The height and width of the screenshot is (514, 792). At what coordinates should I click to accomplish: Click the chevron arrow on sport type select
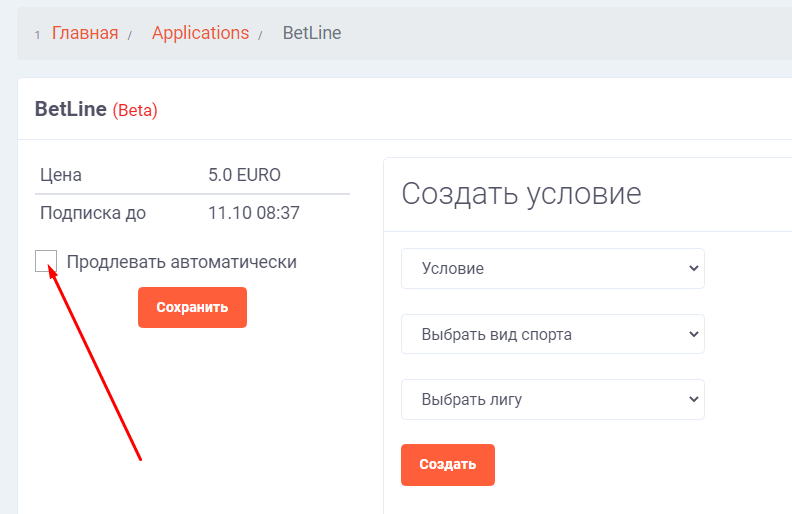click(694, 334)
